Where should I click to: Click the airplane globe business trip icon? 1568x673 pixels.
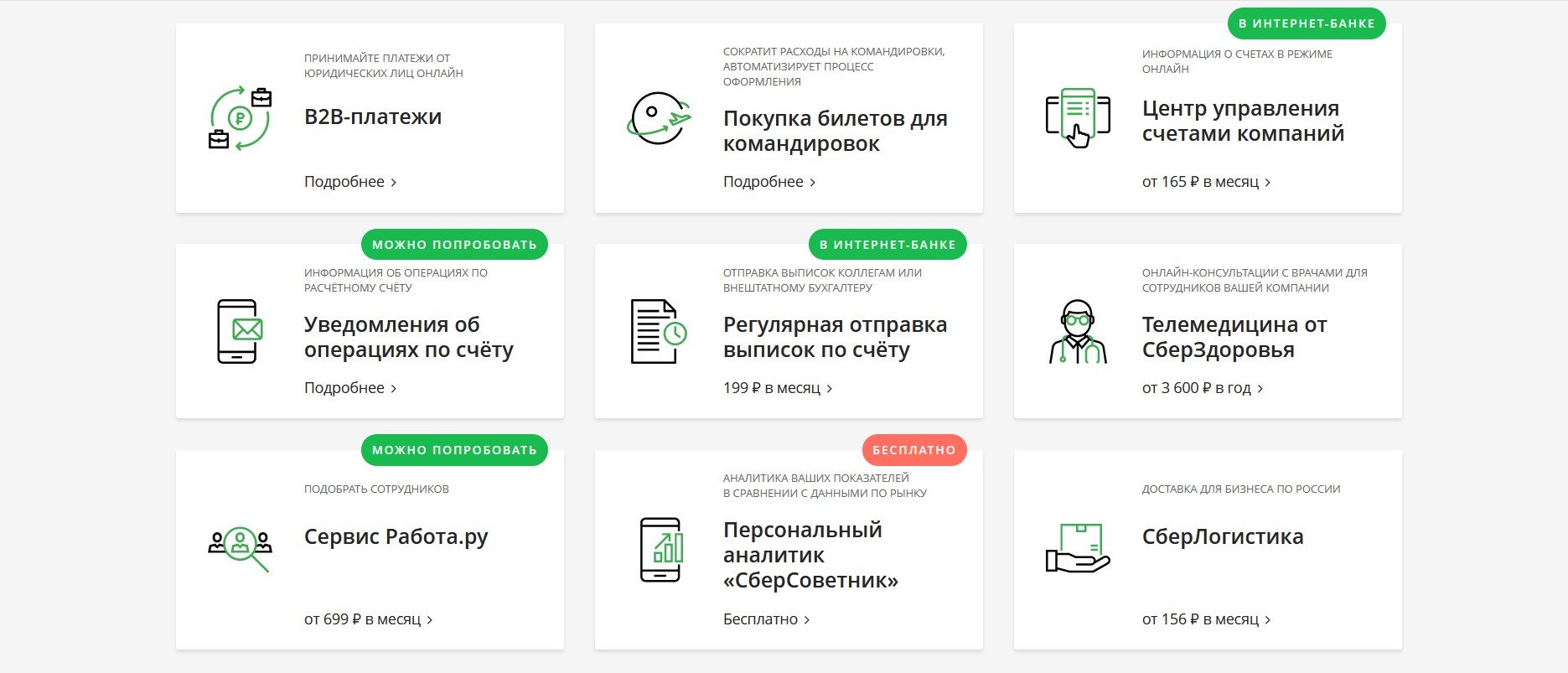(659, 118)
